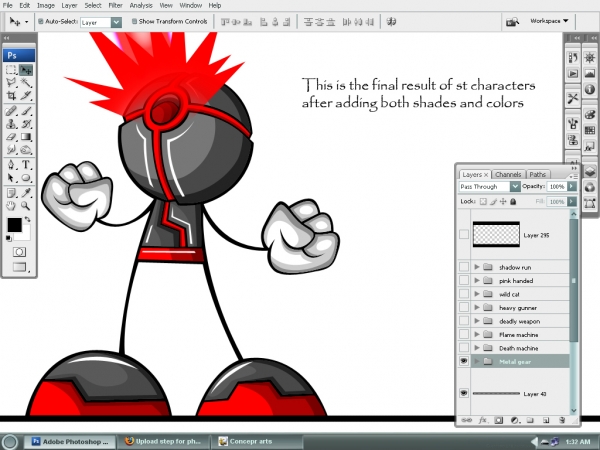600x450 pixels.
Task: Expand the Metal gear group
Action: (477, 361)
